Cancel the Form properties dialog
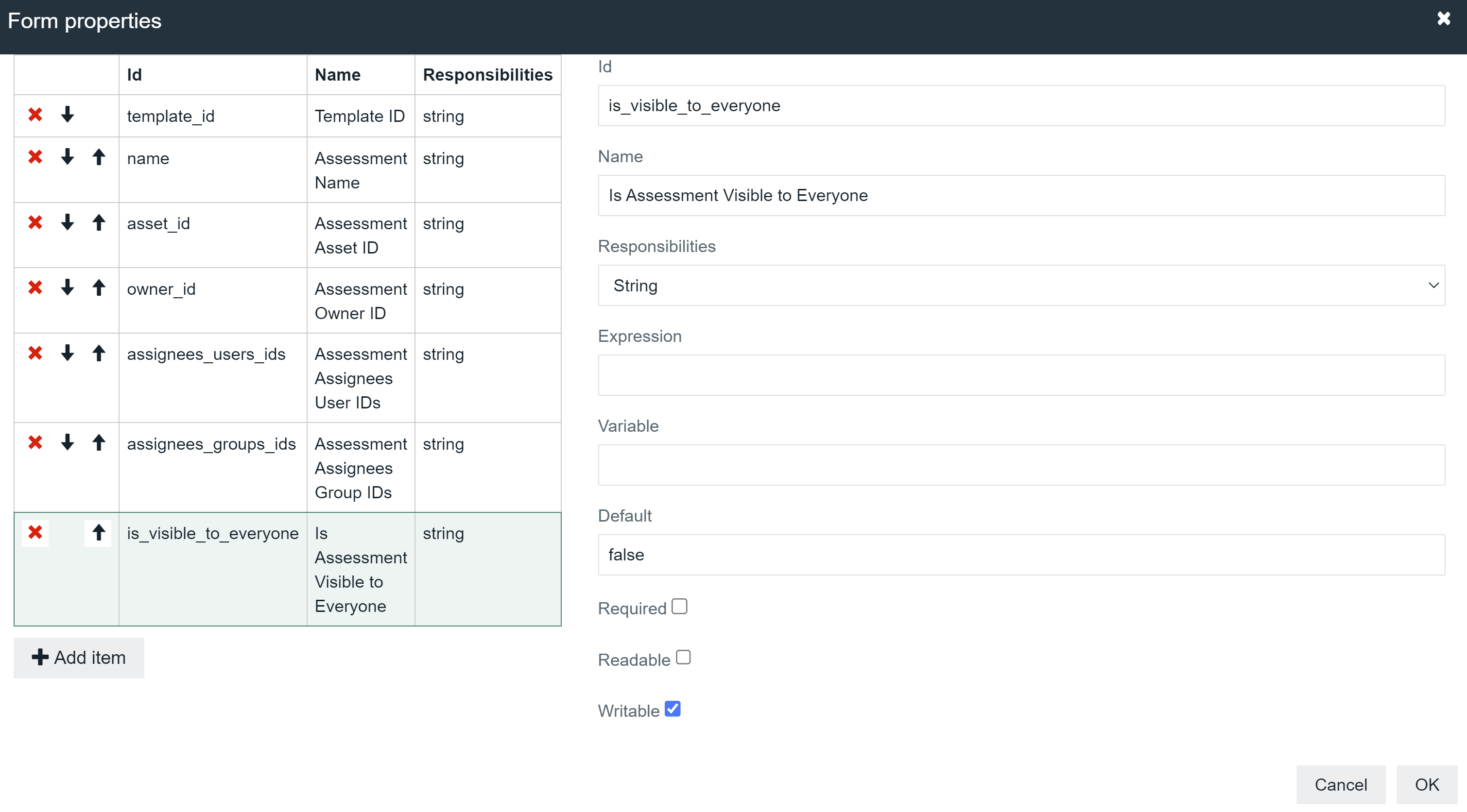The width and height of the screenshot is (1467, 812). click(1340, 785)
